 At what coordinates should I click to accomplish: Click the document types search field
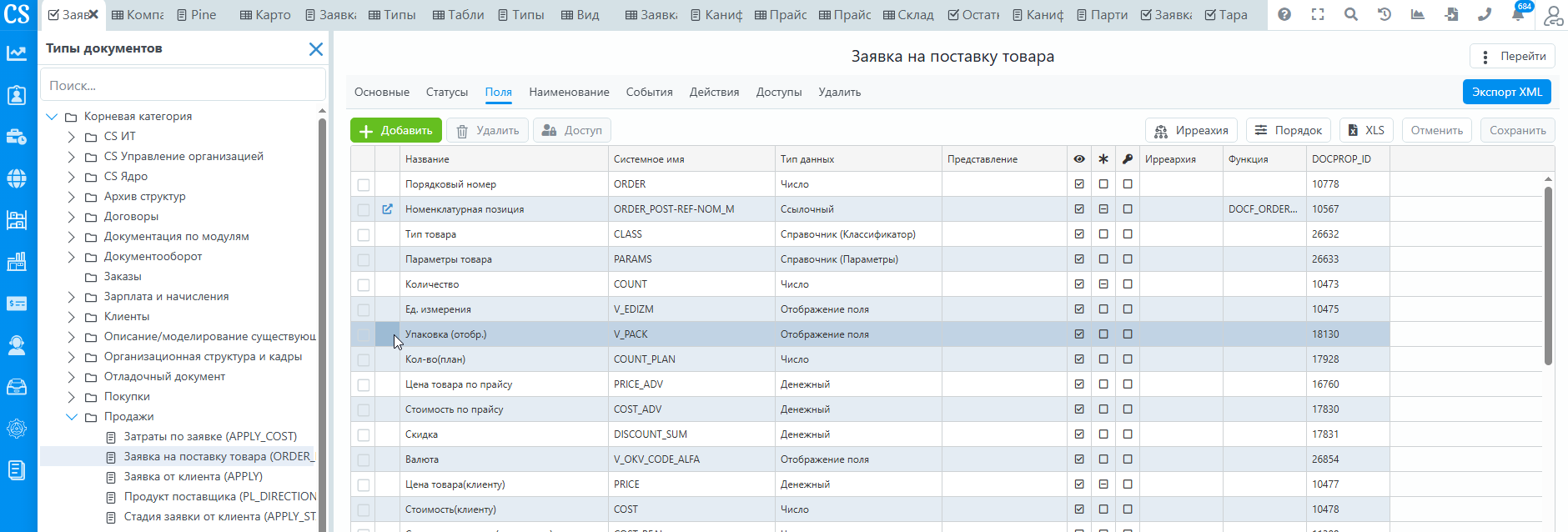[x=183, y=86]
